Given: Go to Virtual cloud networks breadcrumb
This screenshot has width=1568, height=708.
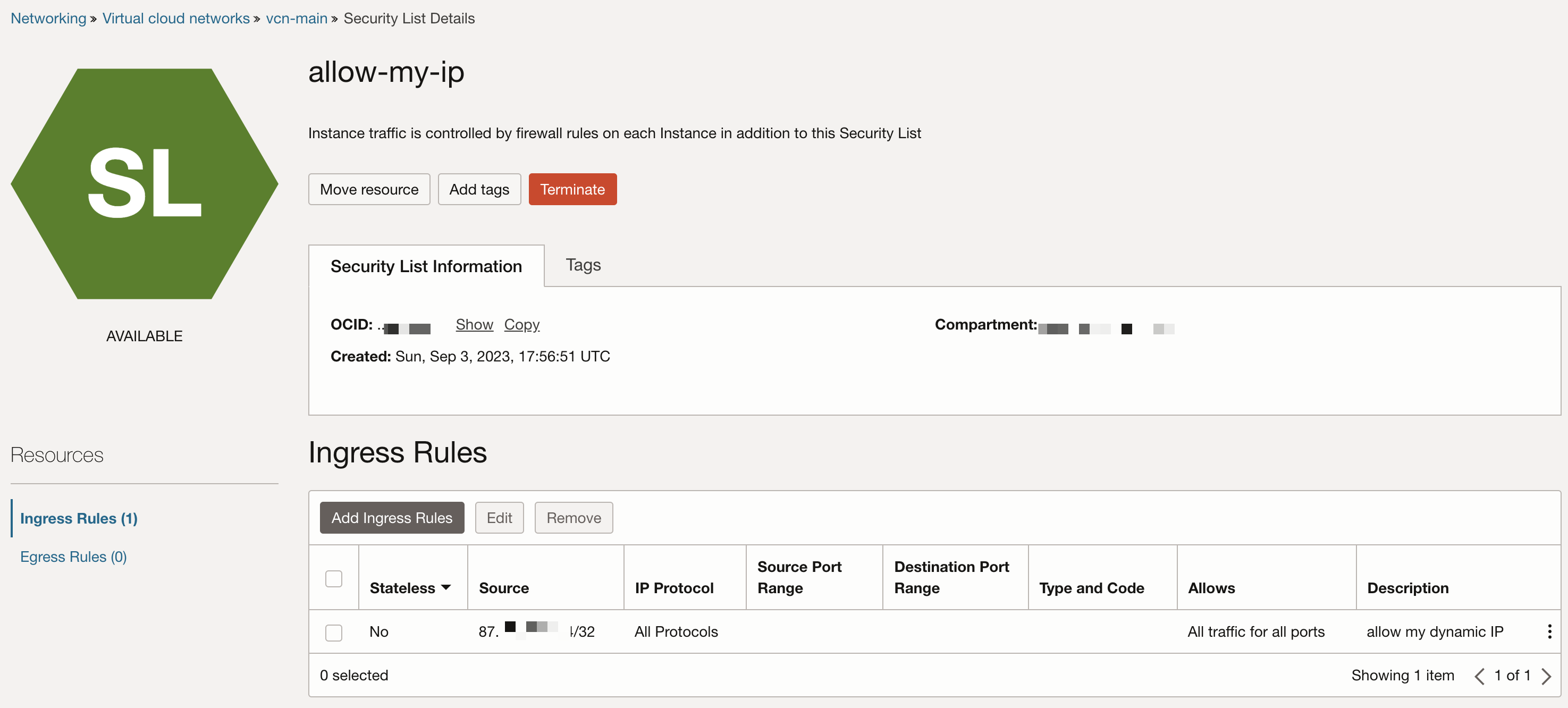Looking at the screenshot, I should point(175,18).
